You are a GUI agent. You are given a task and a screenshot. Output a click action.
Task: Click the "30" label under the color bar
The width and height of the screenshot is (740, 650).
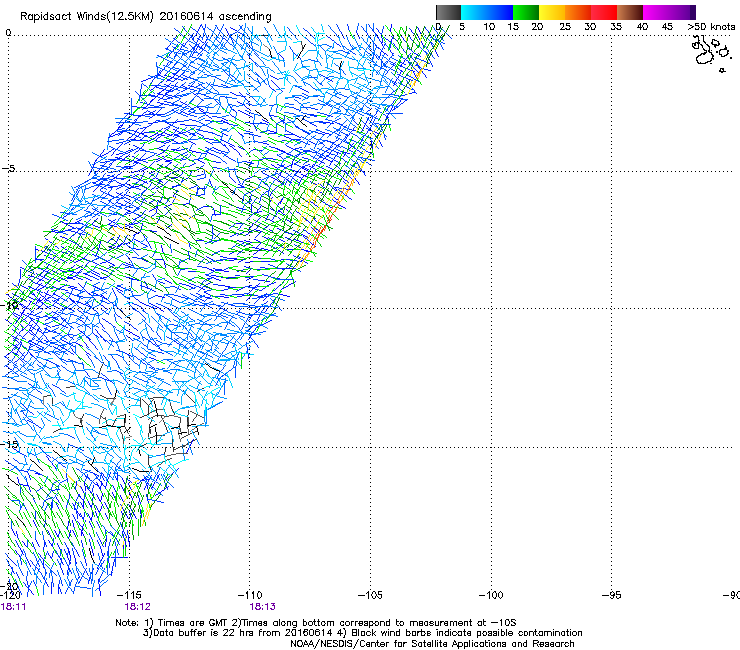[590, 27]
